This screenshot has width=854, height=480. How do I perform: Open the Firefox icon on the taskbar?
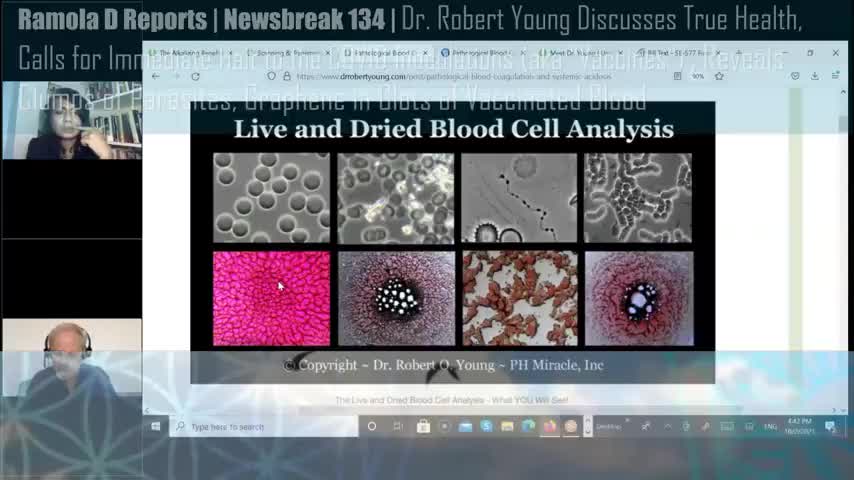550,427
